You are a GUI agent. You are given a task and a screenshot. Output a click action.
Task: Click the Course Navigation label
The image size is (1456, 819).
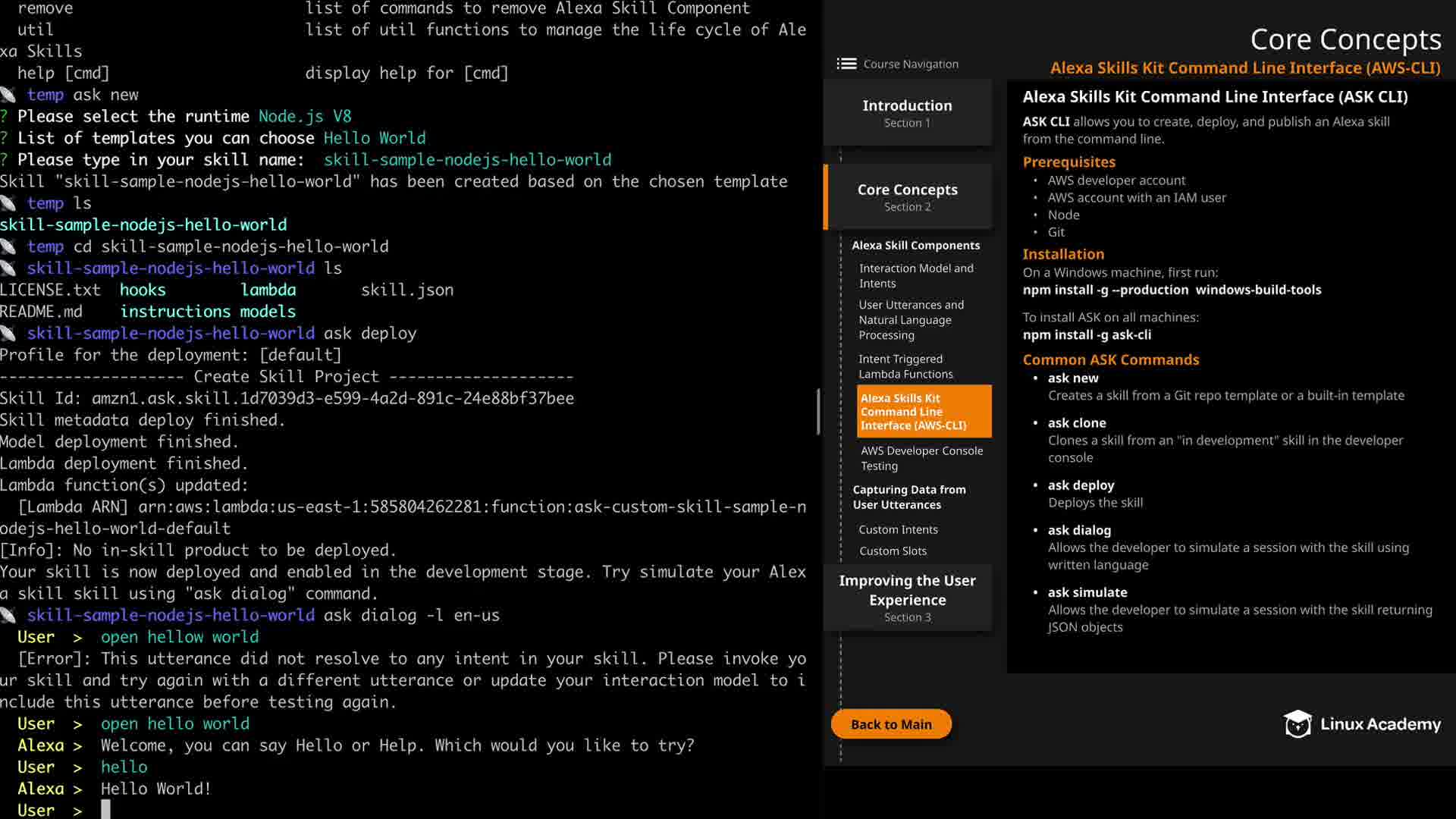[x=911, y=64]
